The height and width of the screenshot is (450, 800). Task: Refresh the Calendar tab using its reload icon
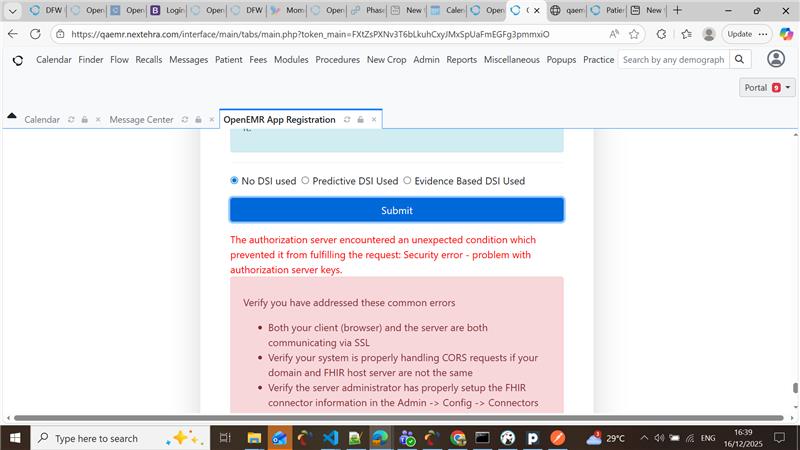70,120
